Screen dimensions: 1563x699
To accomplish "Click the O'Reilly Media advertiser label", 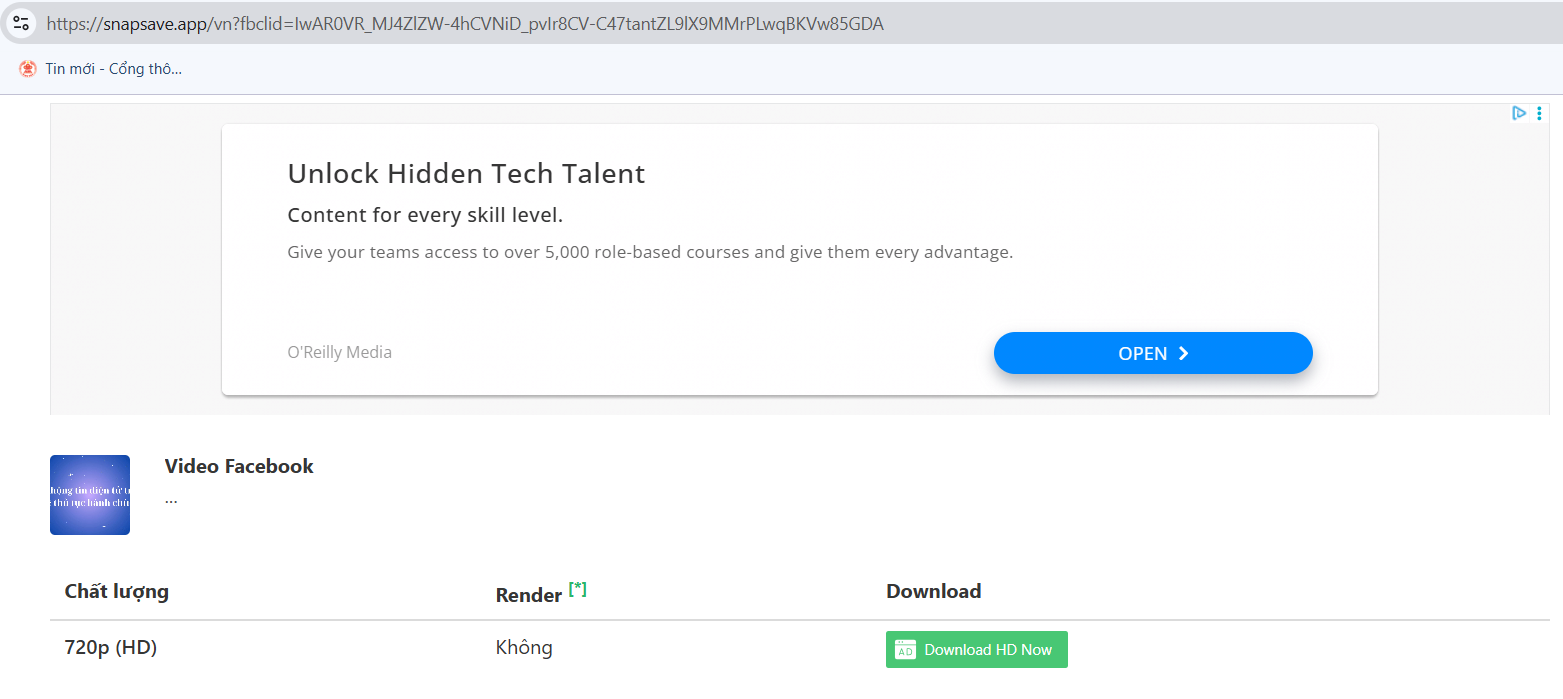I will (x=339, y=352).
